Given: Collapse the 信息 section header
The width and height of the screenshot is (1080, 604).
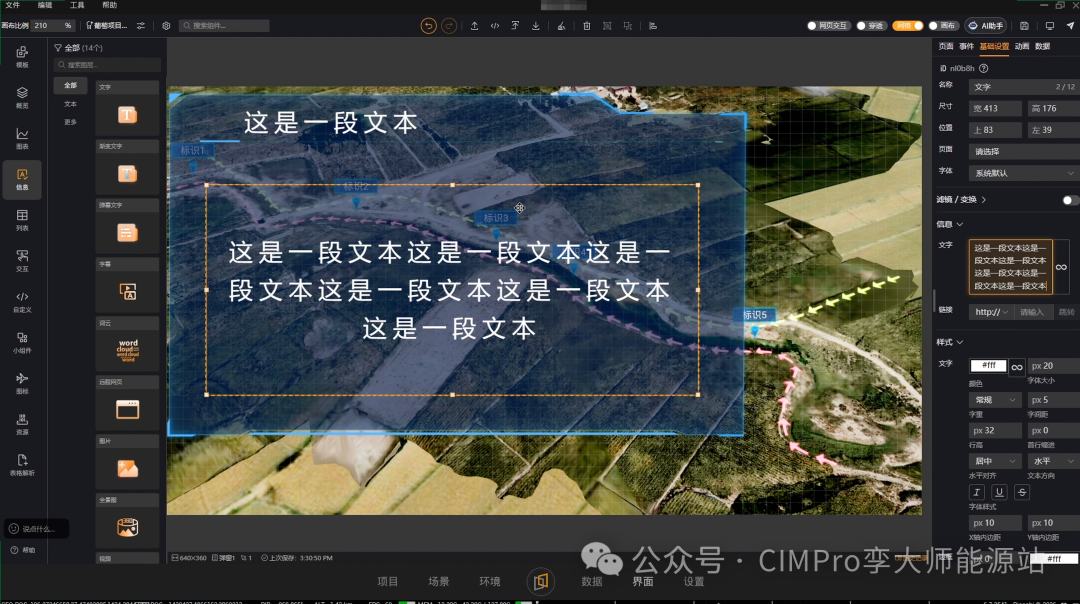Looking at the screenshot, I should [x=950, y=224].
